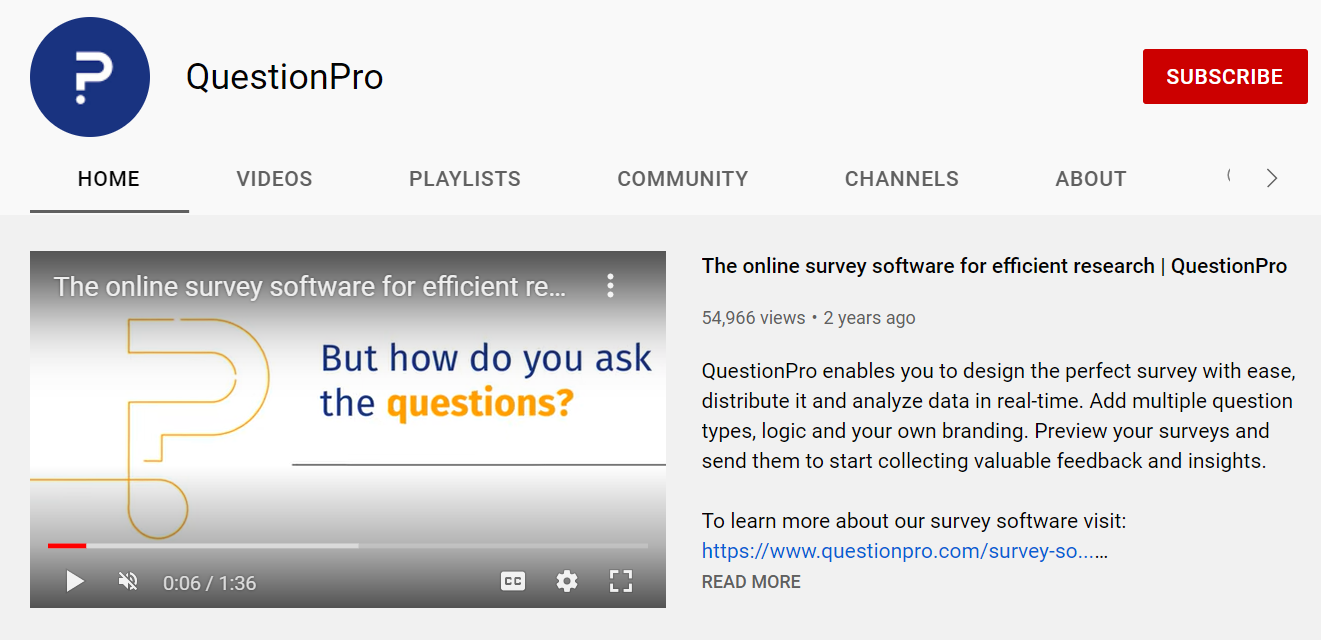Click the video title overlay in the player
This screenshot has width=1321, height=640.
310,287
